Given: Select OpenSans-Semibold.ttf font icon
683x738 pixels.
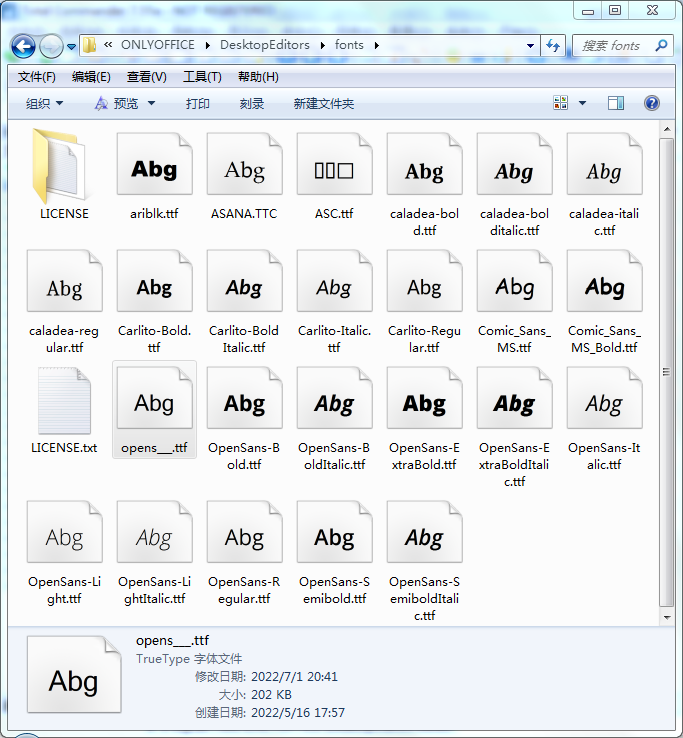Looking at the screenshot, I should click(334, 532).
